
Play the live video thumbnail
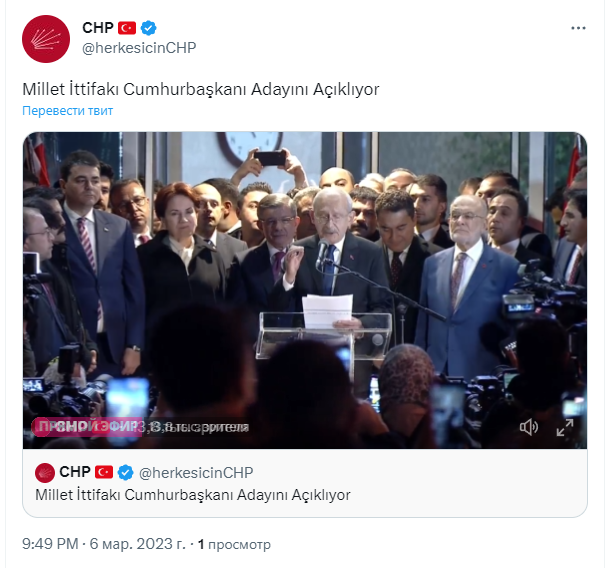click(x=305, y=290)
